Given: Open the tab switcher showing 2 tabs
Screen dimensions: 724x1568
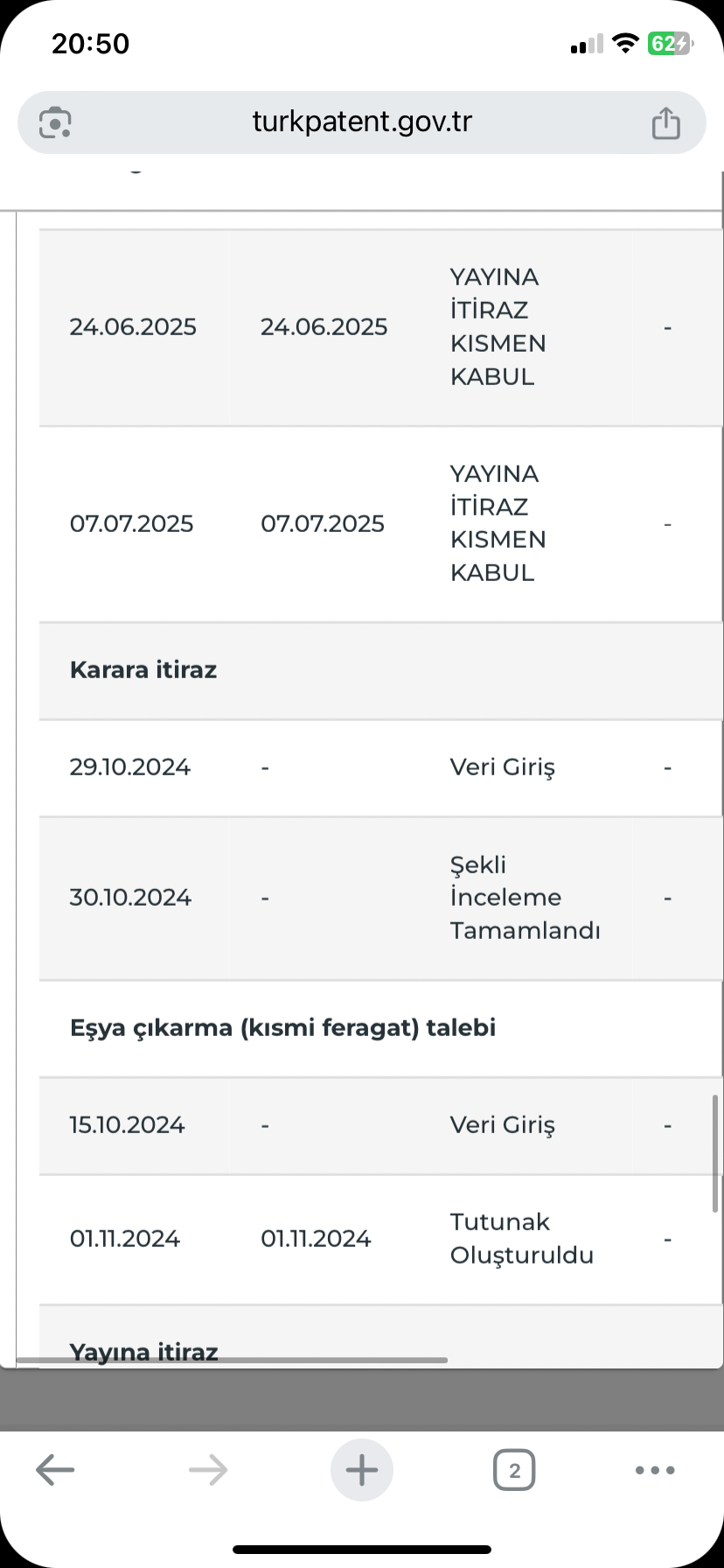Looking at the screenshot, I should [x=514, y=1470].
